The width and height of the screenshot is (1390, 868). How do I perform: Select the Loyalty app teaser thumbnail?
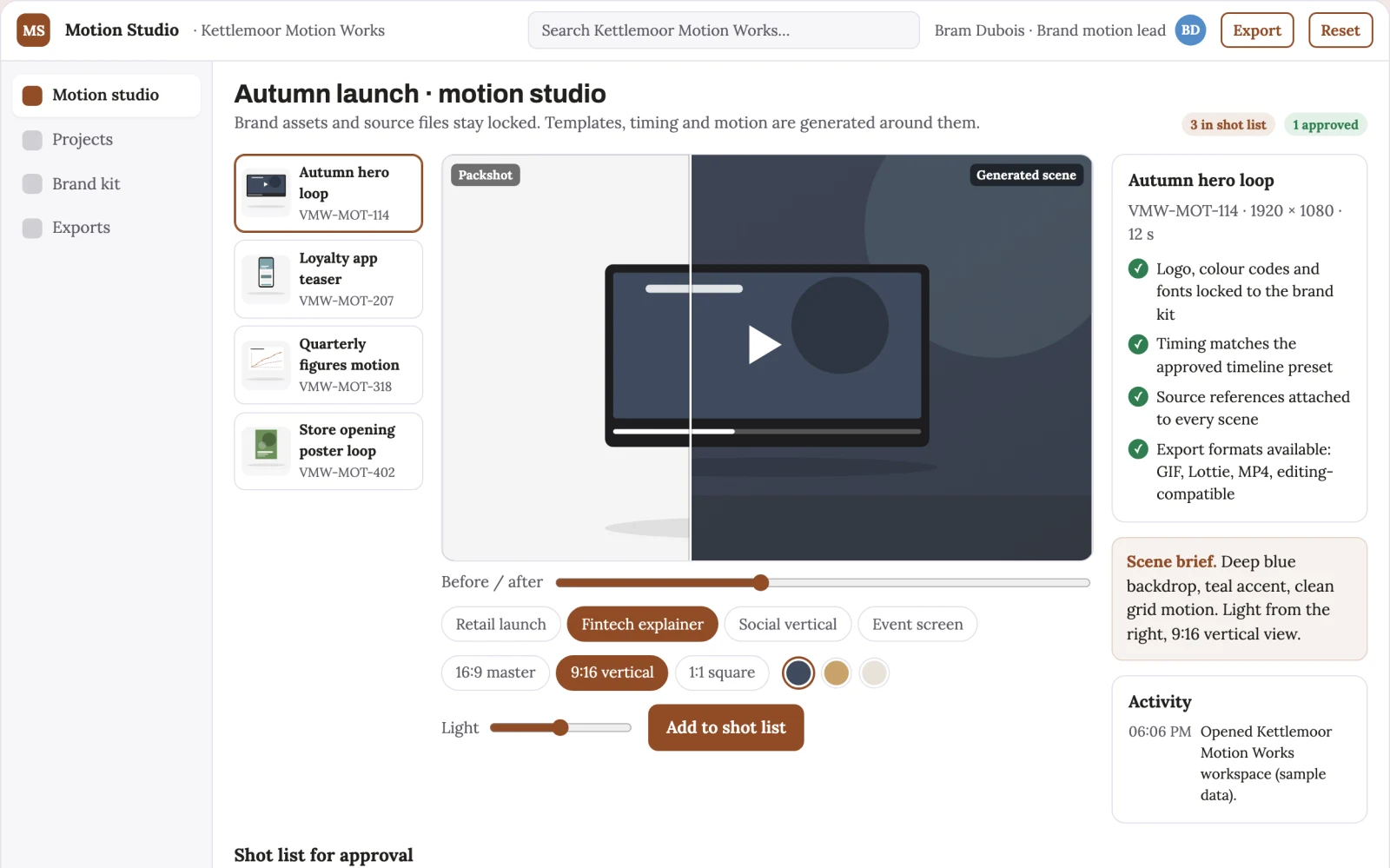pyautogui.click(x=266, y=279)
